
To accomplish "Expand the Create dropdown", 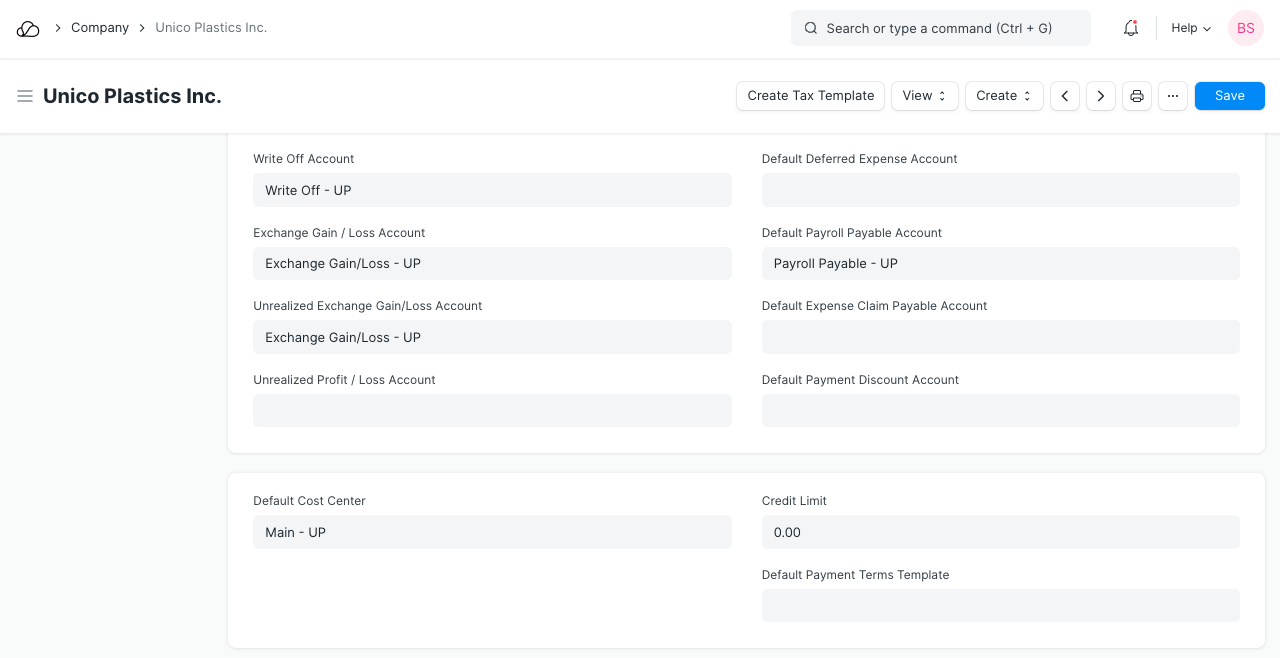I will coord(1003,96).
